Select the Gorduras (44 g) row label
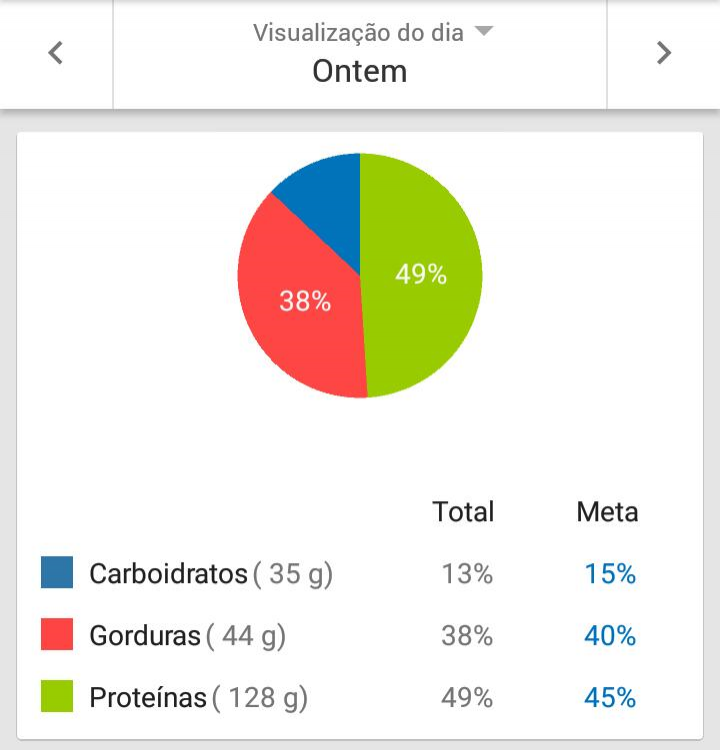Viewport: 720px width, 750px height. 188,636
